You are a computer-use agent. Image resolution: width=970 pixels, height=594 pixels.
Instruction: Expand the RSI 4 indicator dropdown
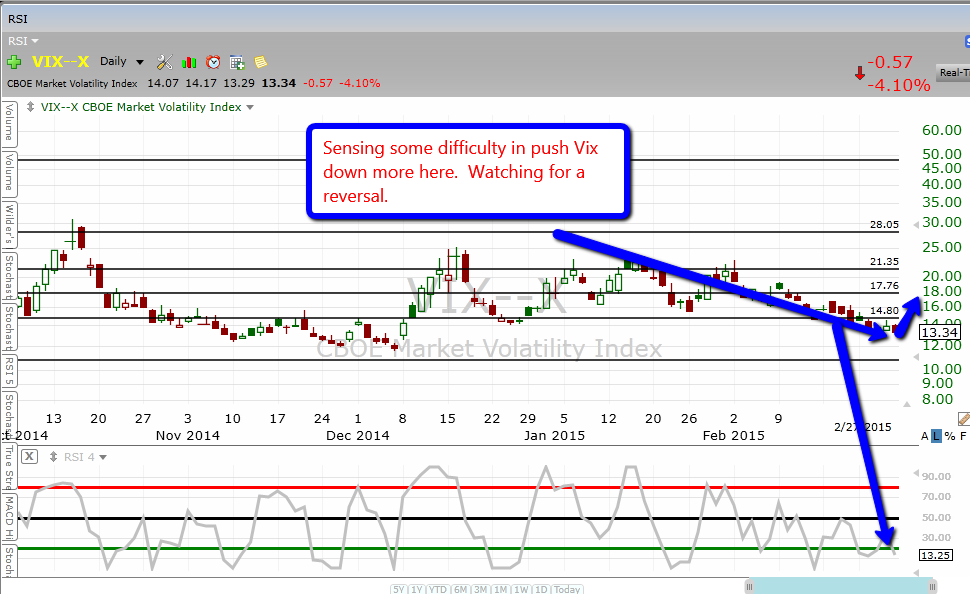click(103, 457)
